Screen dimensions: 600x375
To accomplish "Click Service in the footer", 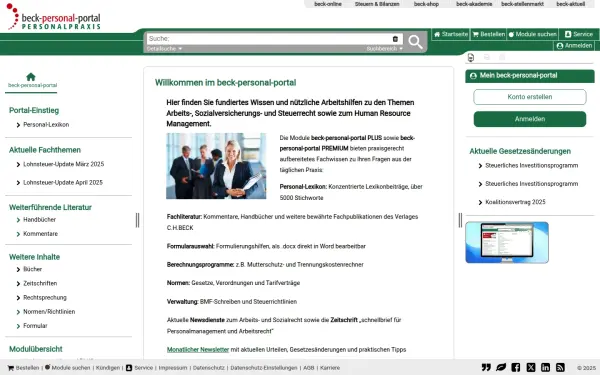I will (140, 368).
